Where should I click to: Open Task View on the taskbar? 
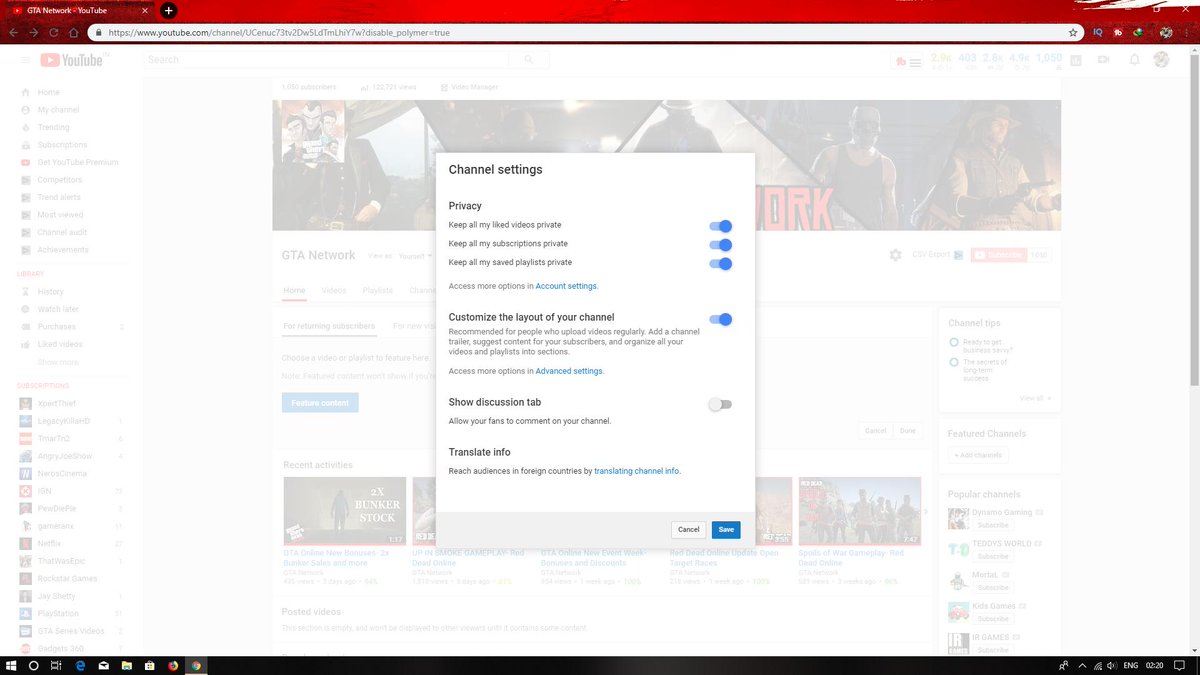tap(58, 665)
